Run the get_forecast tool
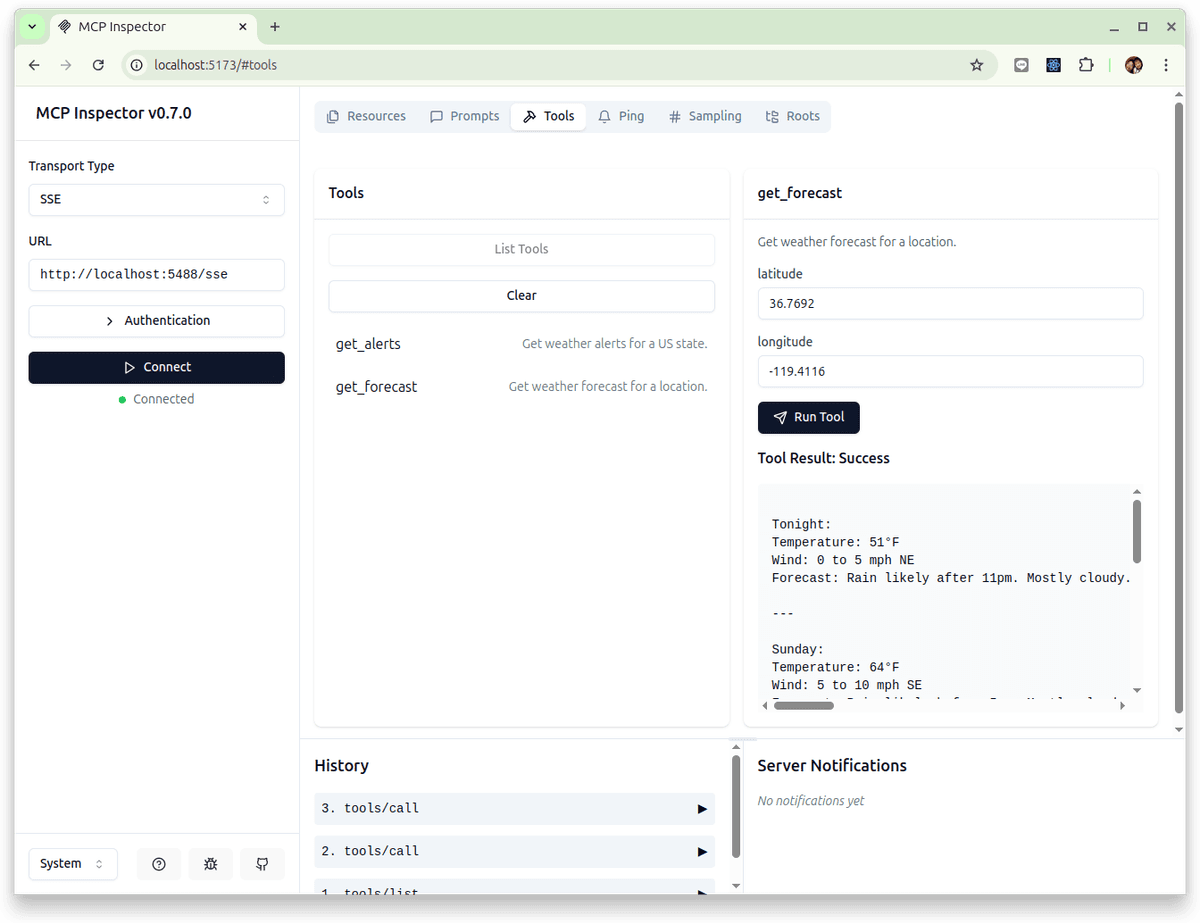 point(808,417)
